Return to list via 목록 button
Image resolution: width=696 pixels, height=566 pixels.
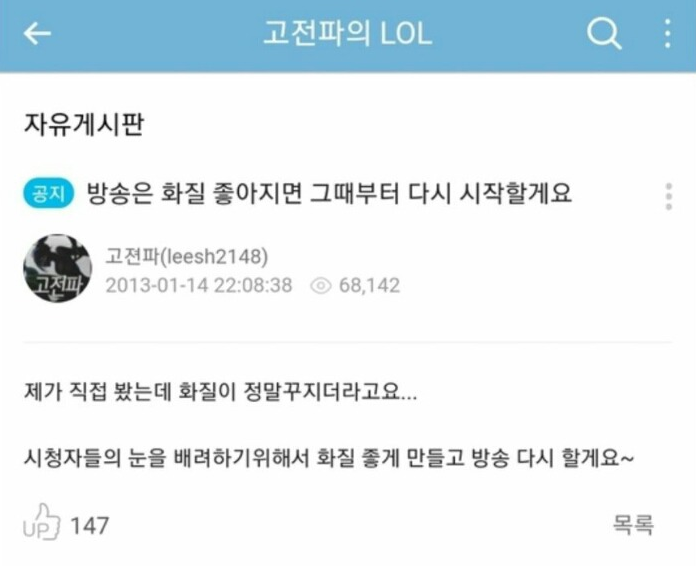click(x=633, y=524)
